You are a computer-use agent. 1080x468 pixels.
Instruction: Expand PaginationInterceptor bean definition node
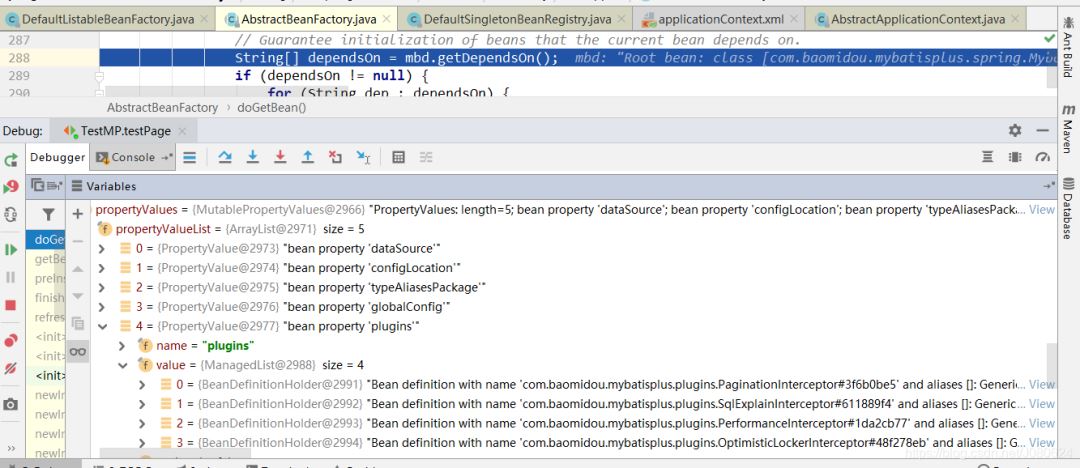[142, 384]
